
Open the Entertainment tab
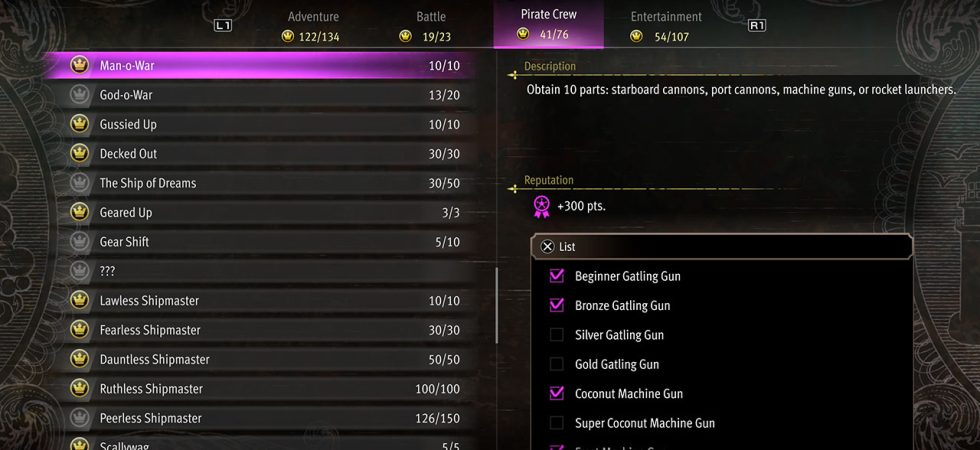pyautogui.click(x=665, y=25)
